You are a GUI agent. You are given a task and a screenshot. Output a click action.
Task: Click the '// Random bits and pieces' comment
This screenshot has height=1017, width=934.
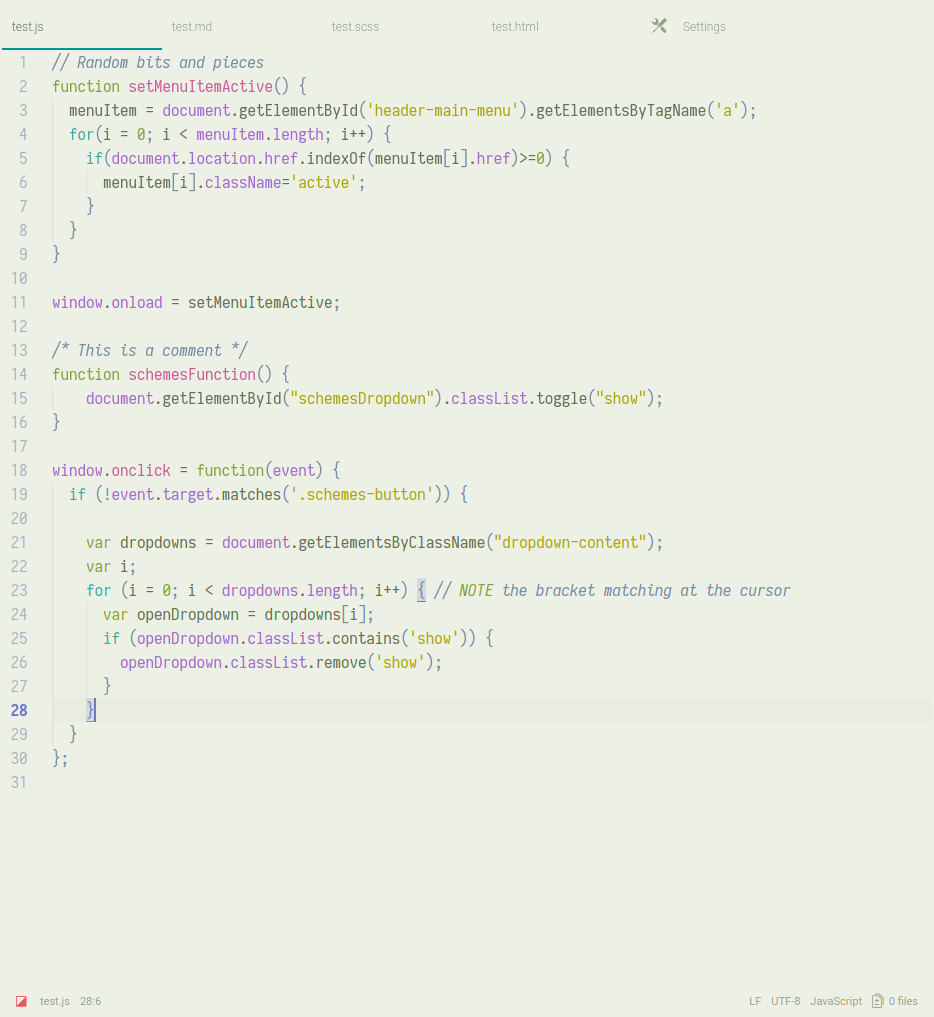coord(158,62)
